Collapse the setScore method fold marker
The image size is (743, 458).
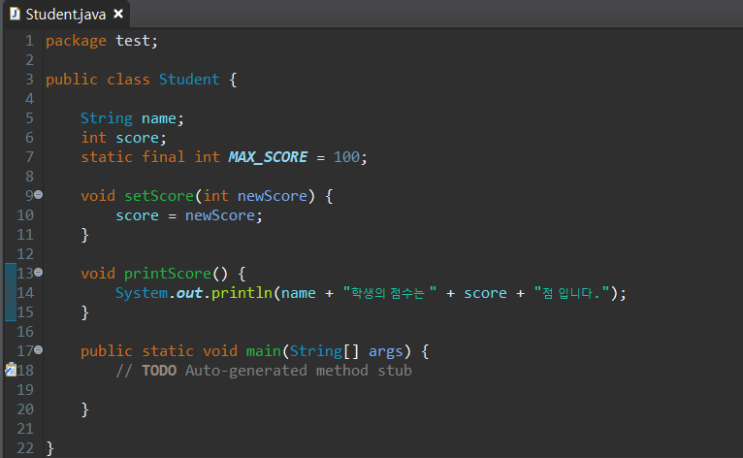tap(39, 195)
